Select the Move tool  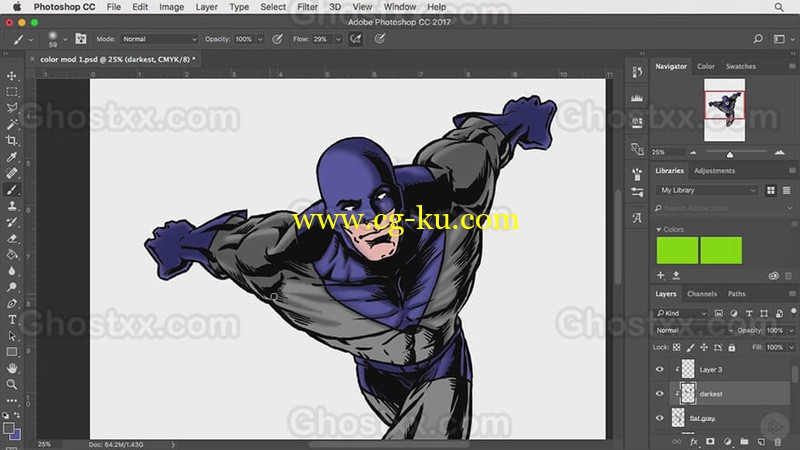coord(12,76)
